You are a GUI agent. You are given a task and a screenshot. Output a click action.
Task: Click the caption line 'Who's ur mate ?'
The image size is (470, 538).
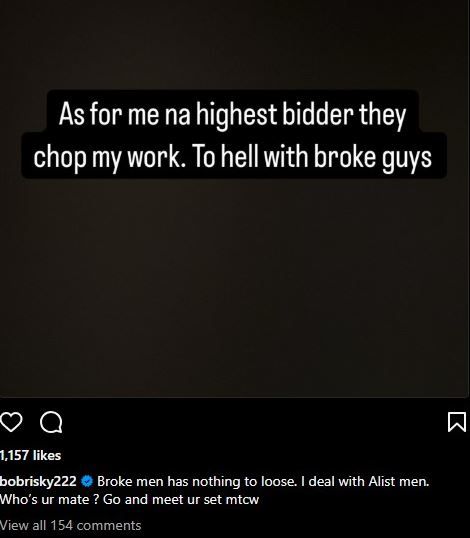(50, 499)
